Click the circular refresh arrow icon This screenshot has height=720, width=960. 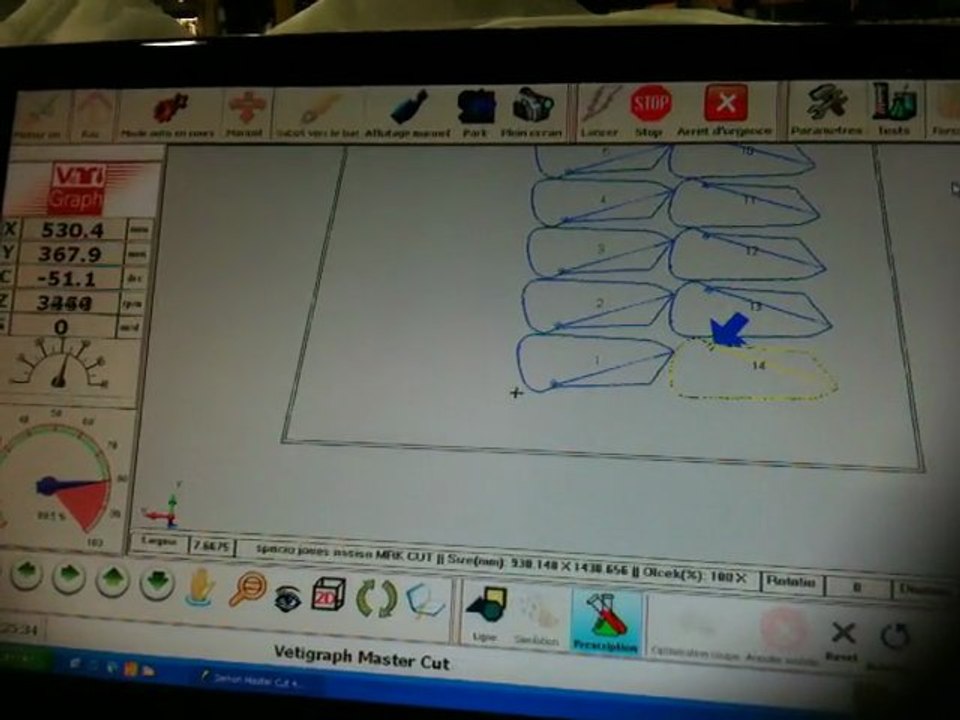[x=894, y=637]
